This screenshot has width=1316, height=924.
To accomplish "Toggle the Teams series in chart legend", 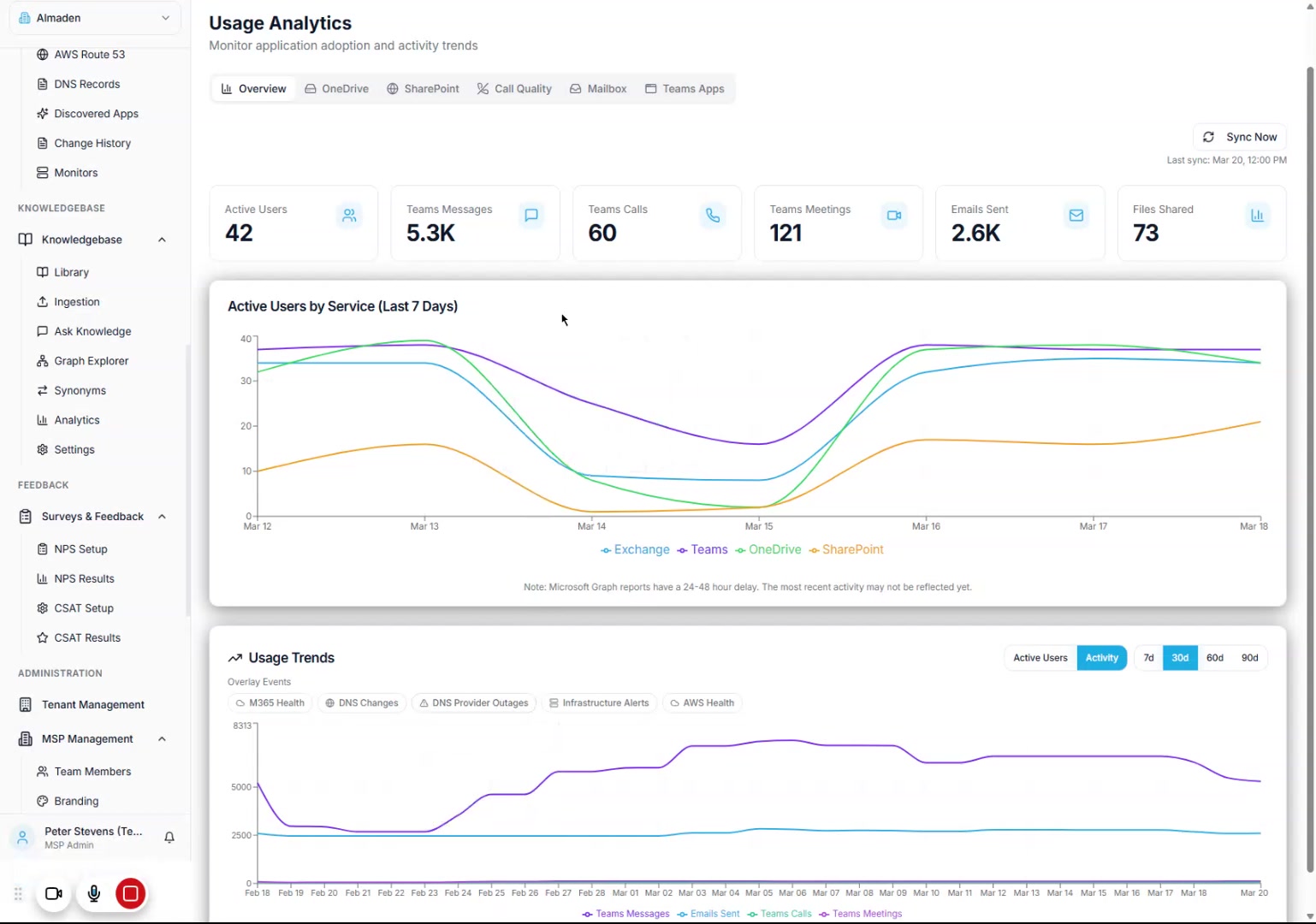I will tap(702, 550).
